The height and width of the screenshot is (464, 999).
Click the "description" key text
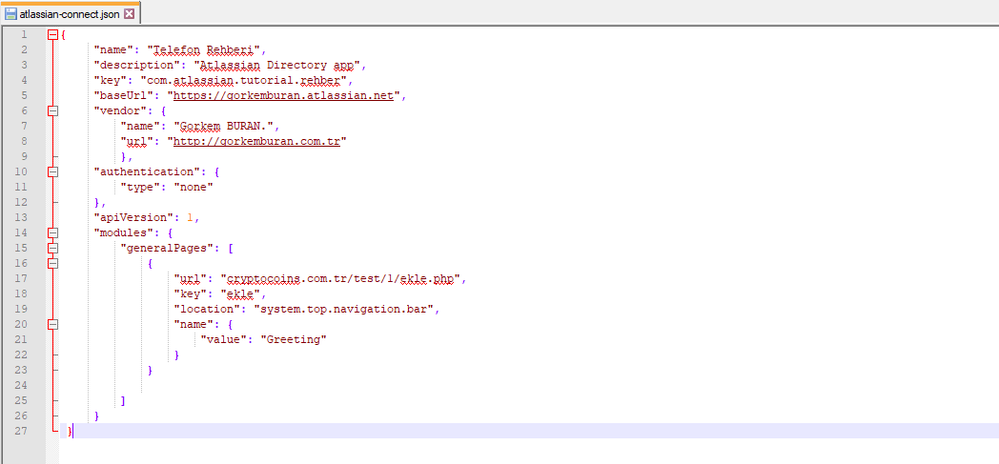coord(136,65)
